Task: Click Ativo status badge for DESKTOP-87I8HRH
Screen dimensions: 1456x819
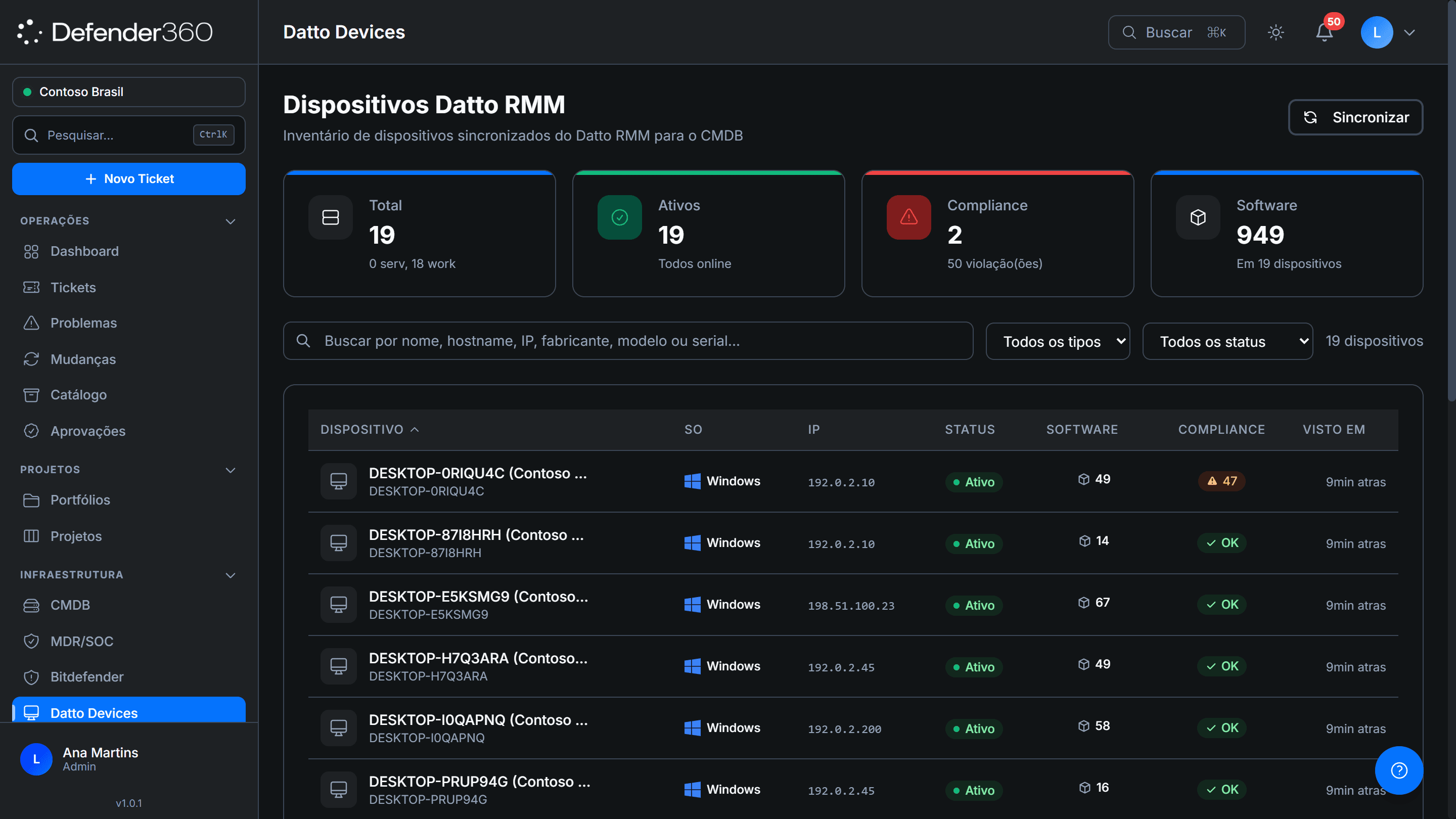Action: [x=974, y=544]
